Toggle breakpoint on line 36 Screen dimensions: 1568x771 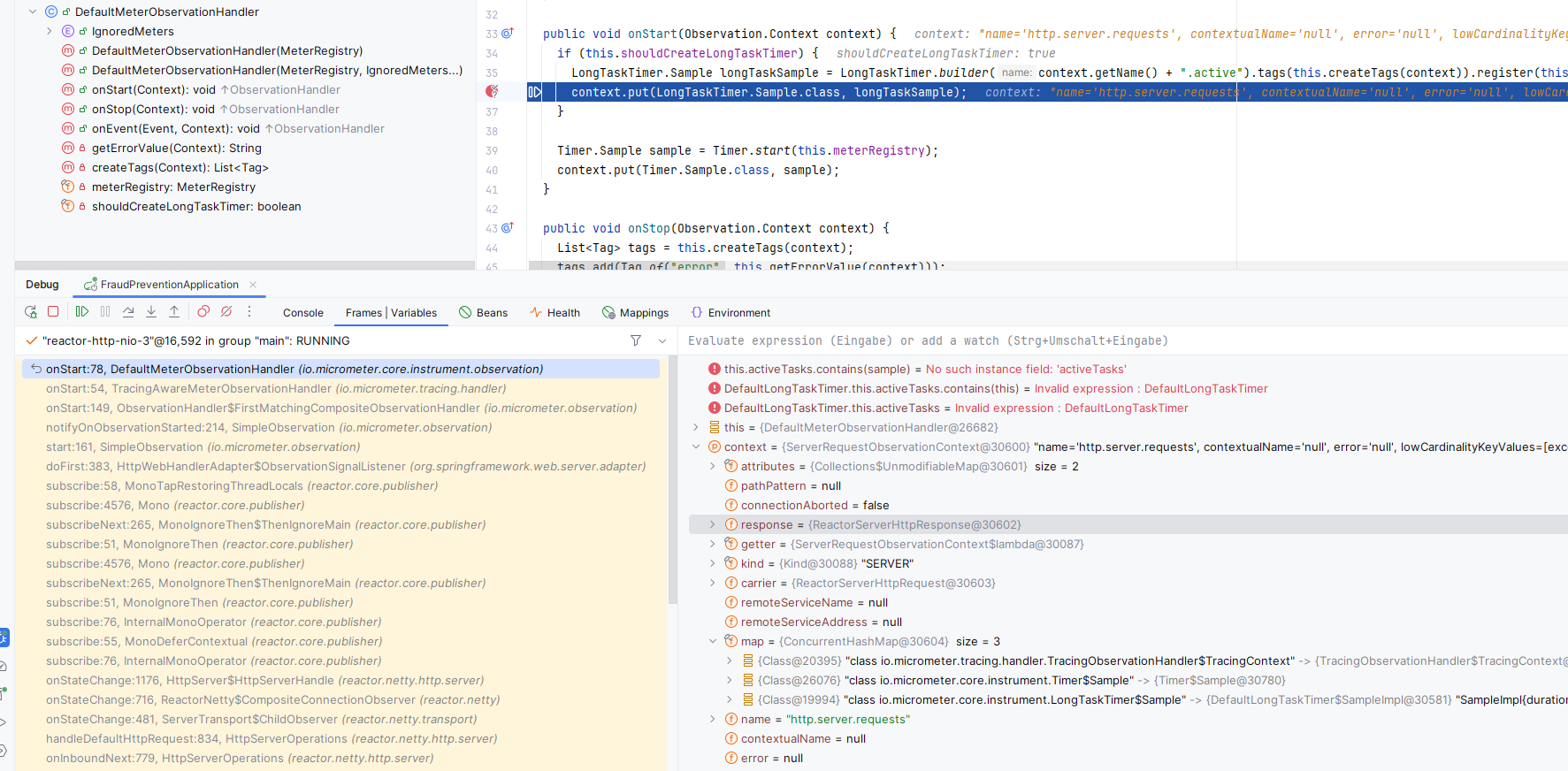tap(492, 92)
